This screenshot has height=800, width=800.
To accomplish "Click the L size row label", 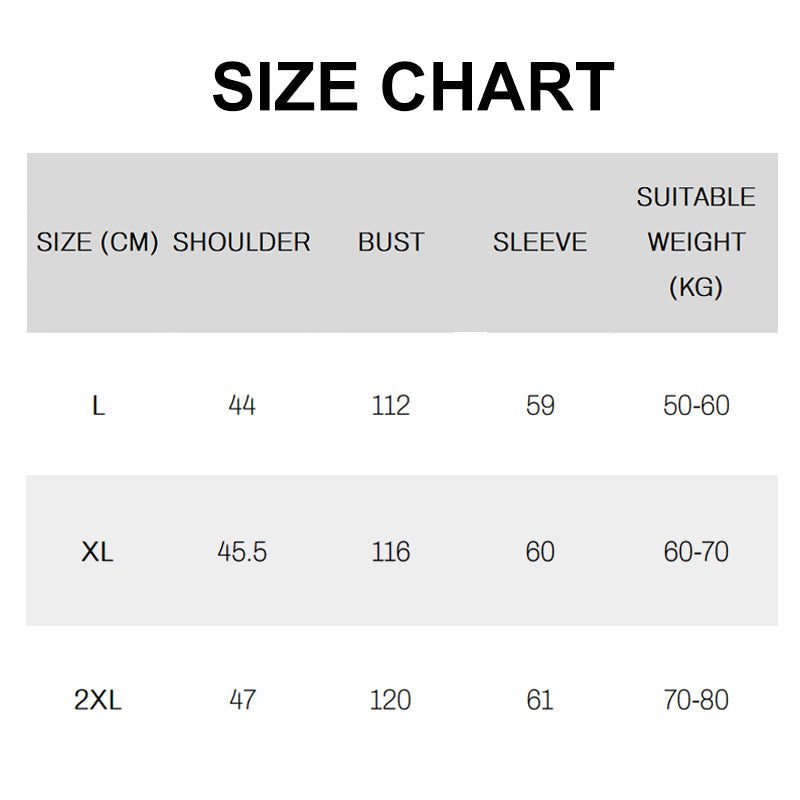I will coord(98,405).
